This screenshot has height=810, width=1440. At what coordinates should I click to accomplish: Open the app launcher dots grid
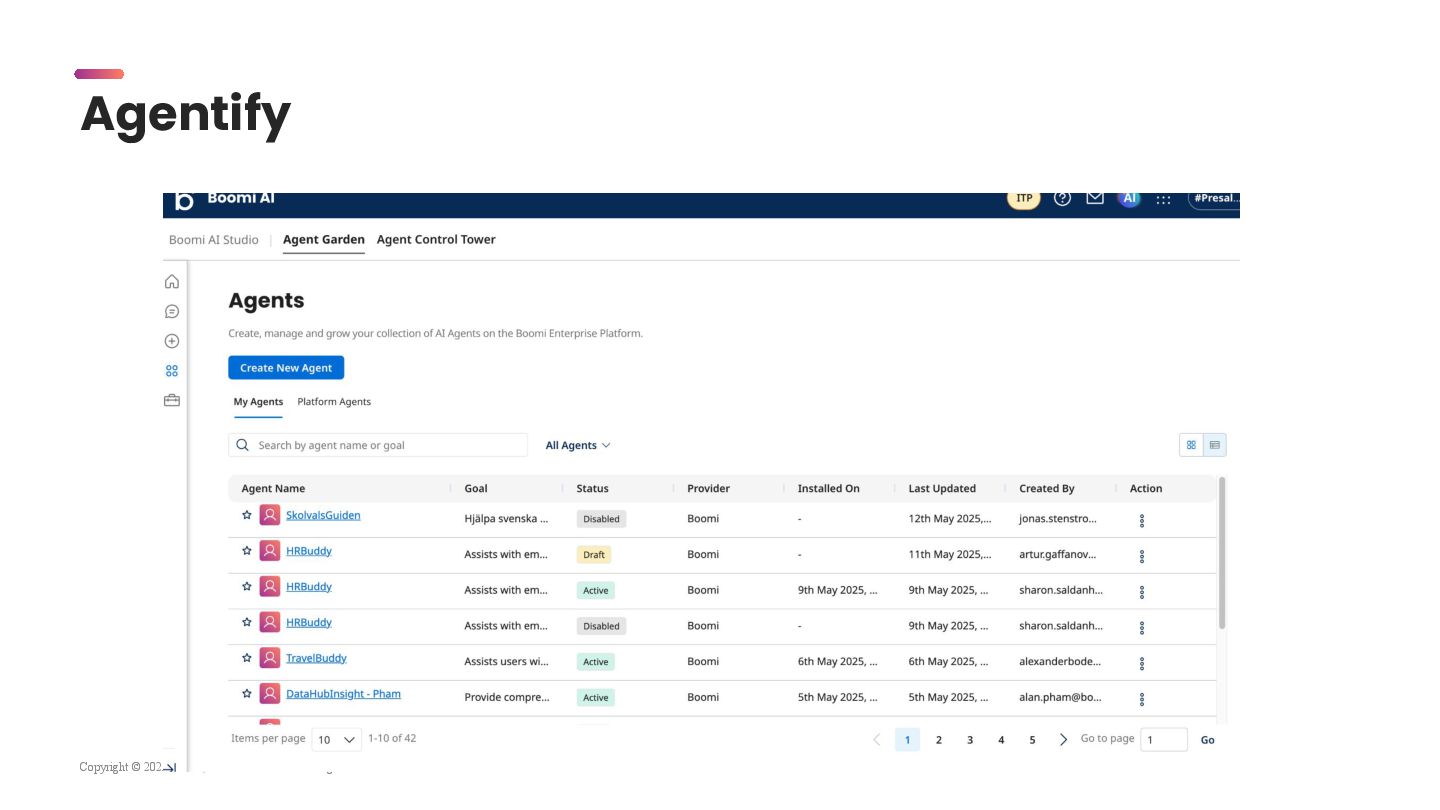(1163, 199)
